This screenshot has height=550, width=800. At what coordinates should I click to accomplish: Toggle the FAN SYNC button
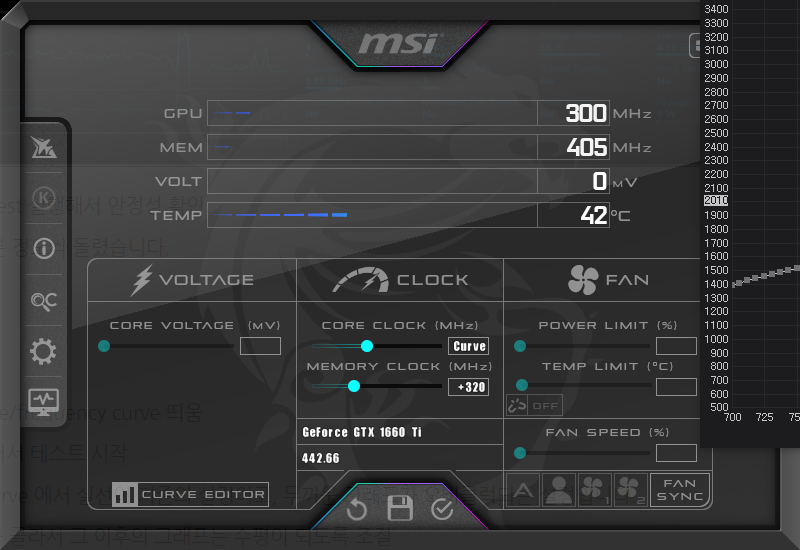pos(680,490)
